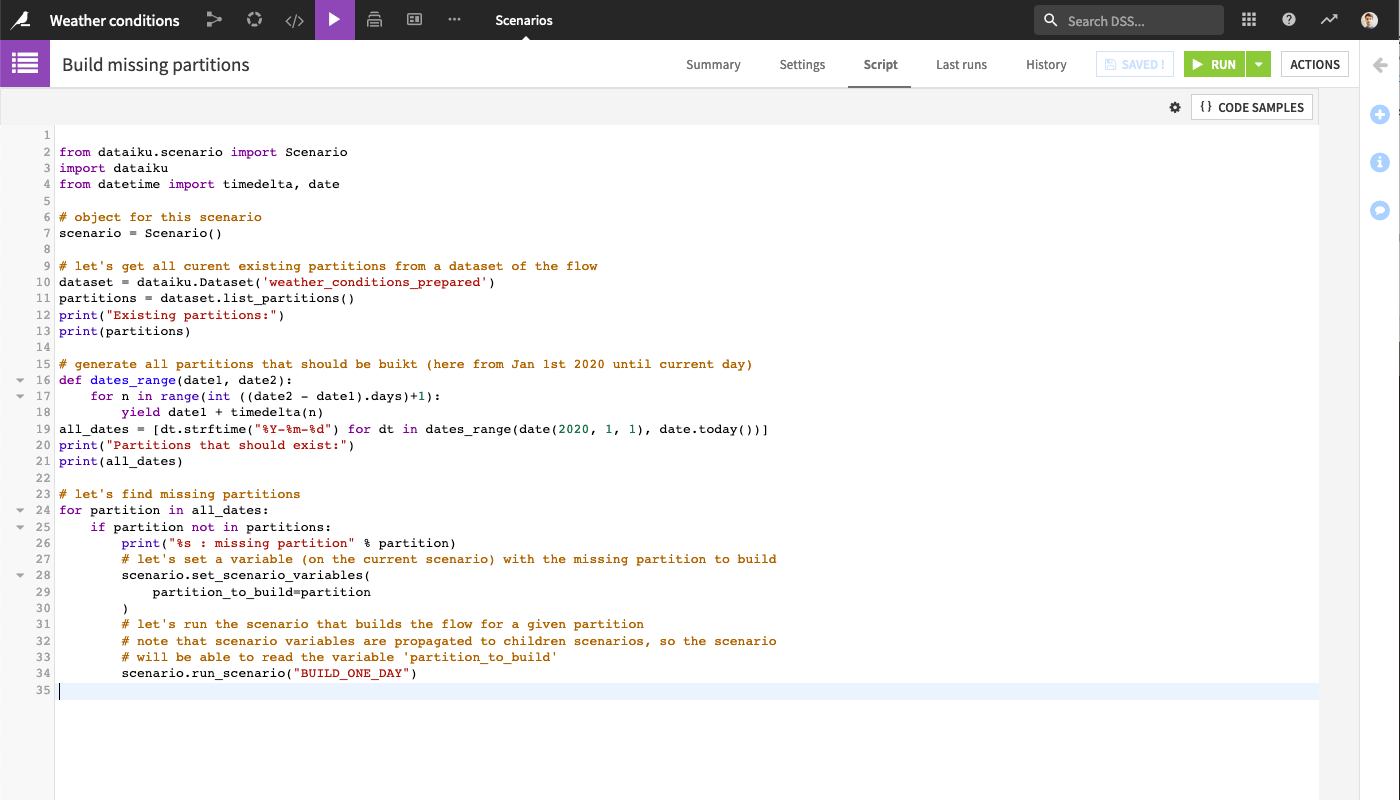1400x800 pixels.
Task: Open the discussions chat bubble icon
Action: (1380, 210)
